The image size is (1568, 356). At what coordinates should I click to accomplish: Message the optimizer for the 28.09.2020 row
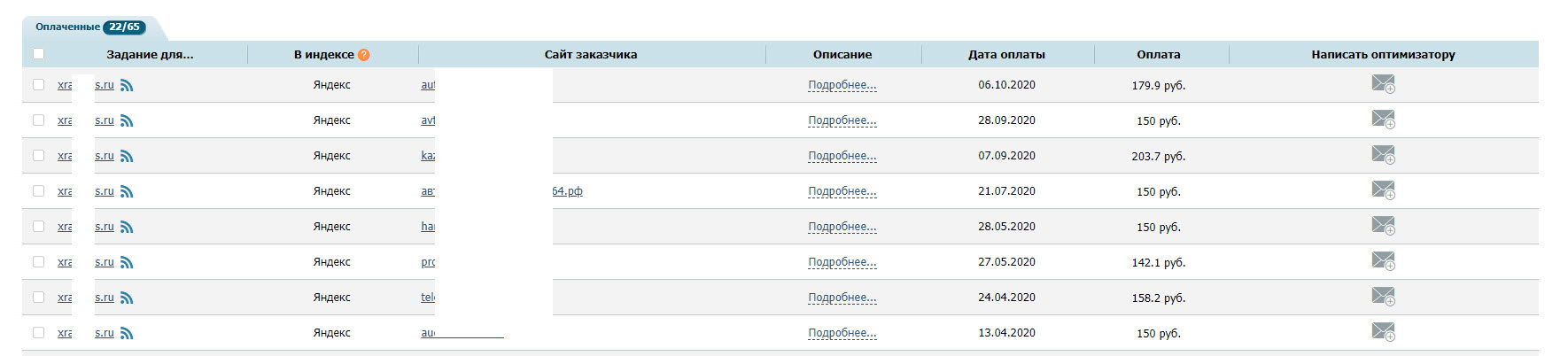click(x=1383, y=120)
